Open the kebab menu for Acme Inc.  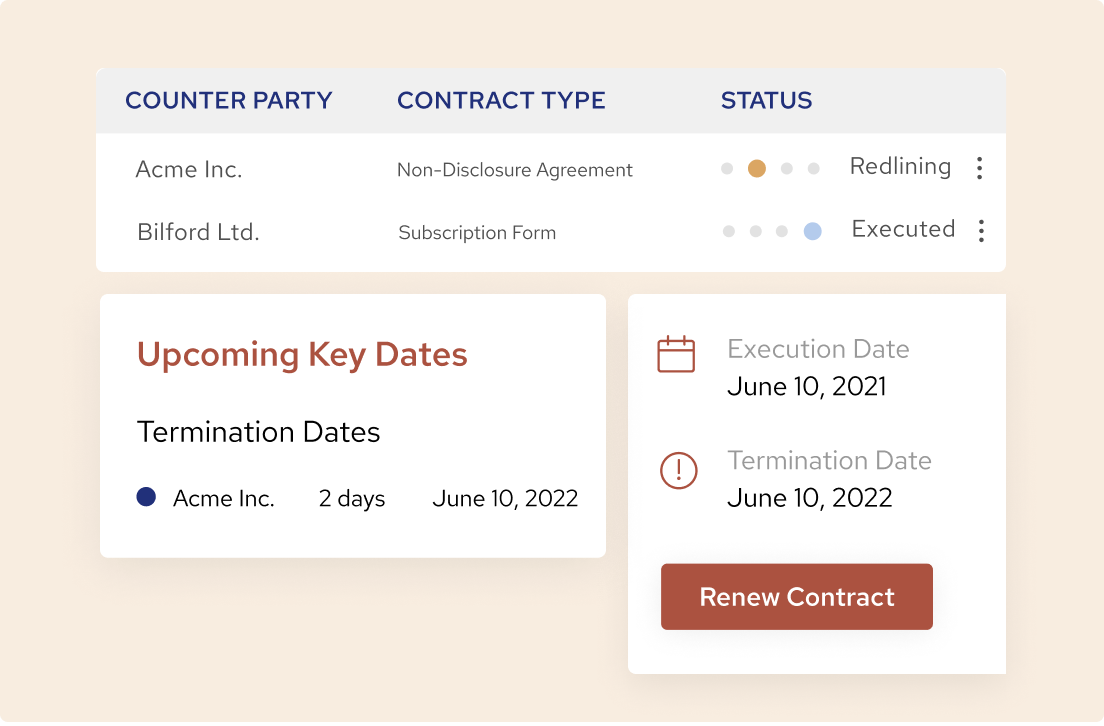coord(980,168)
